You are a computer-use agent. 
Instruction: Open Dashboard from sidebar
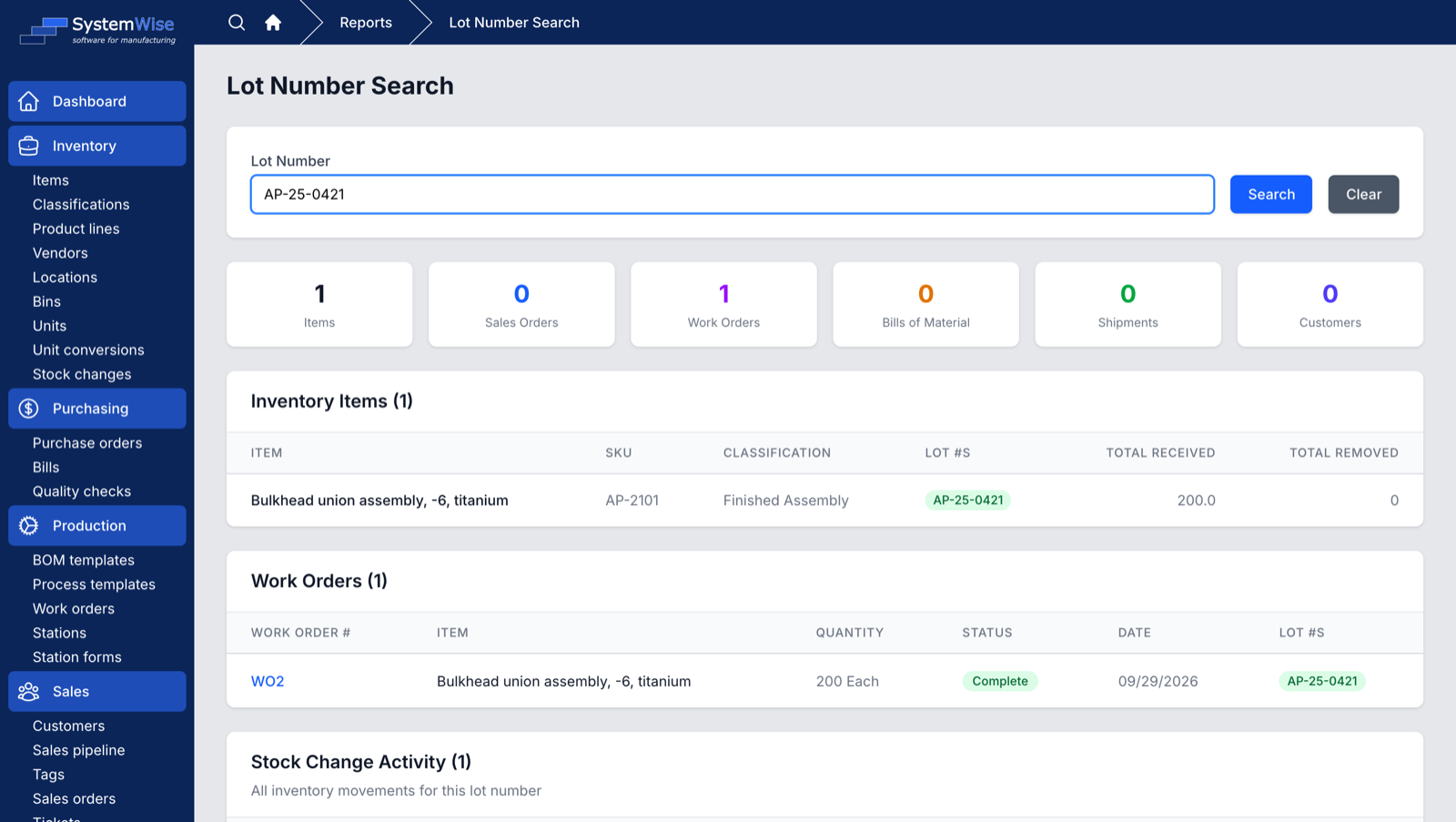[97, 101]
